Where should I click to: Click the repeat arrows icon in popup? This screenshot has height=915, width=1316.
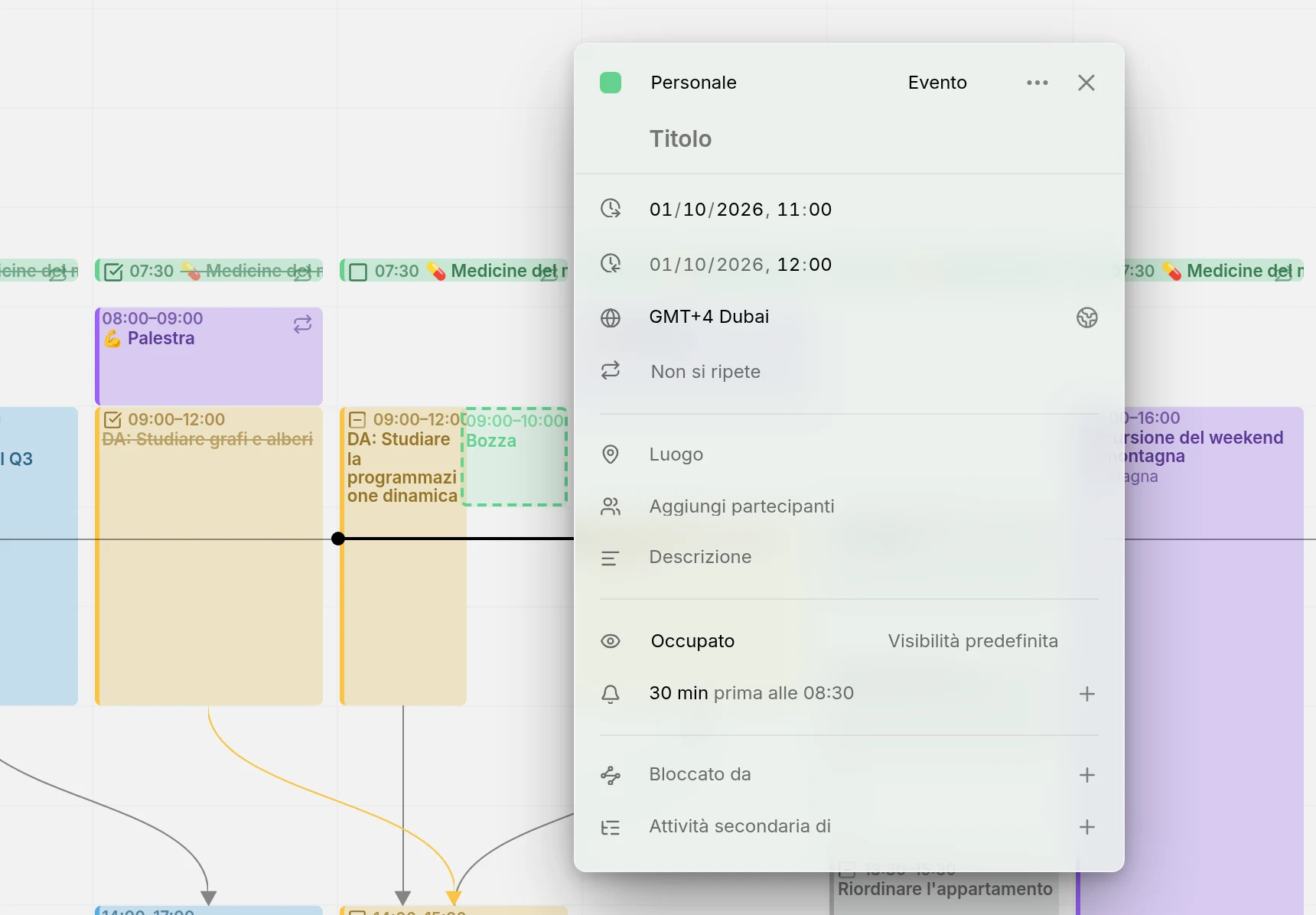click(x=611, y=371)
